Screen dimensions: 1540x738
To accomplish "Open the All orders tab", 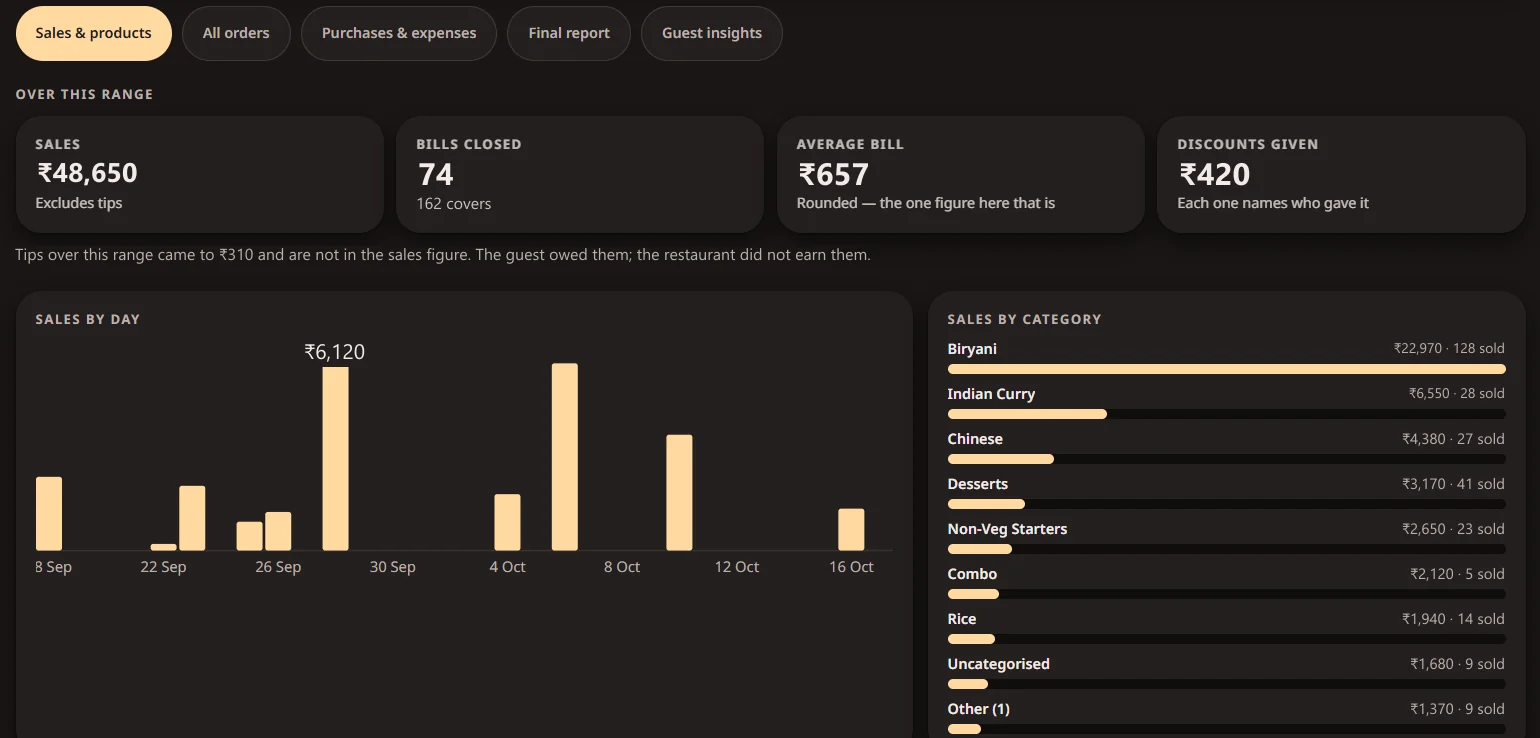I will click(x=236, y=33).
